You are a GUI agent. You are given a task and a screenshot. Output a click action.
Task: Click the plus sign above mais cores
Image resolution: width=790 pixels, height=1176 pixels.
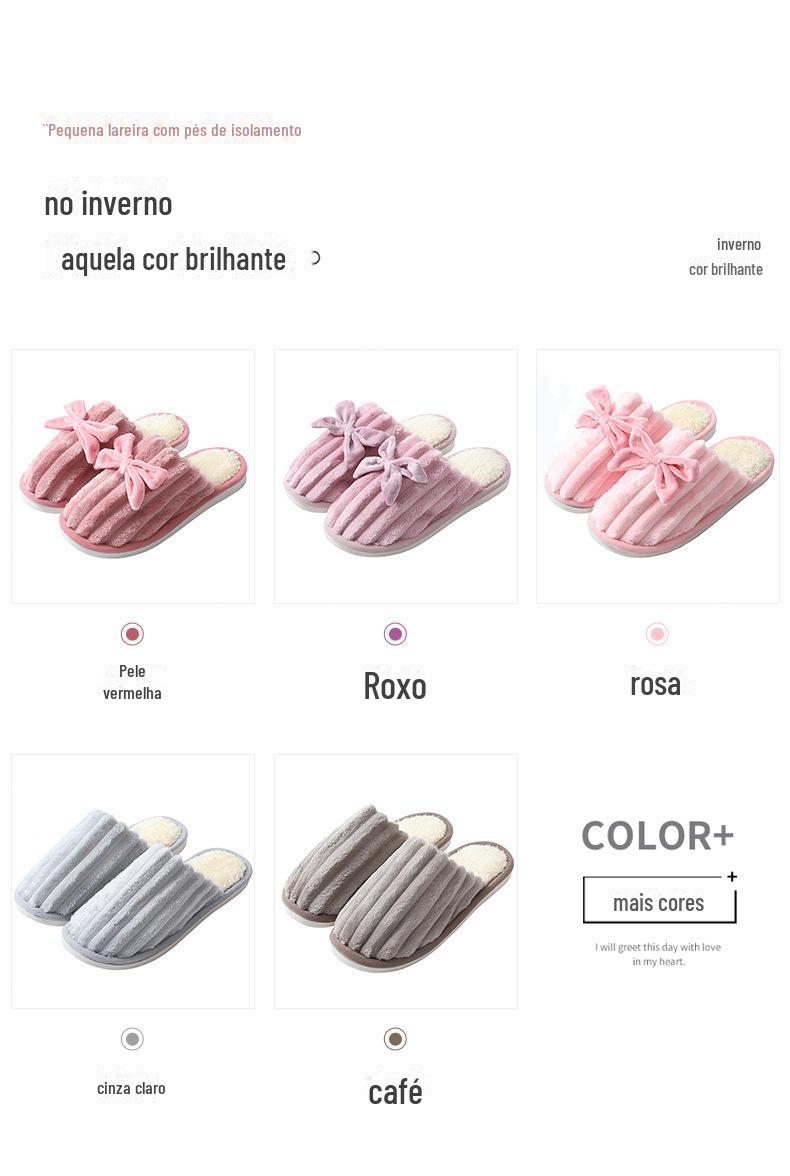732,876
